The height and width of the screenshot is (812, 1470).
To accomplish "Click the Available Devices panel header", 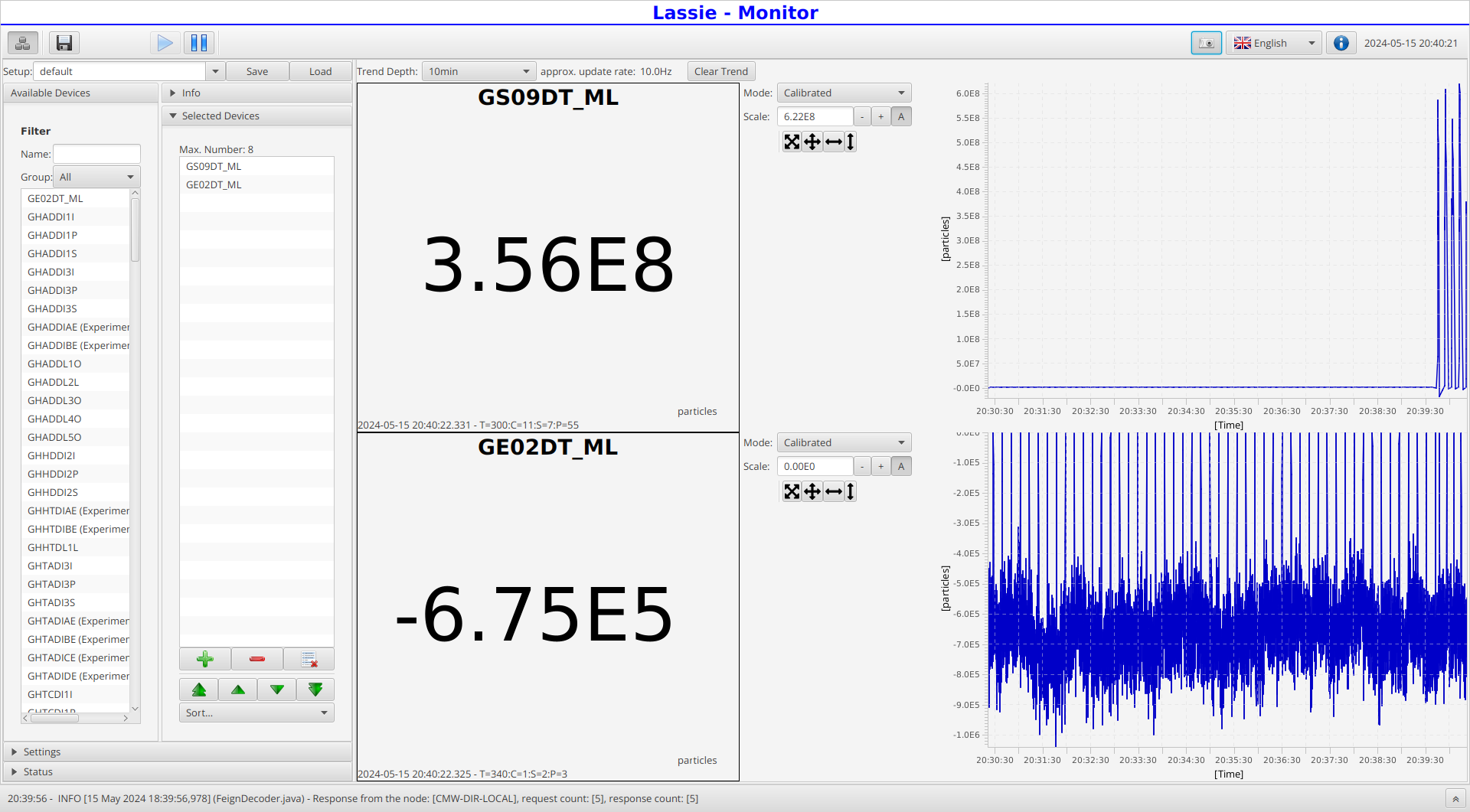I will click(80, 93).
